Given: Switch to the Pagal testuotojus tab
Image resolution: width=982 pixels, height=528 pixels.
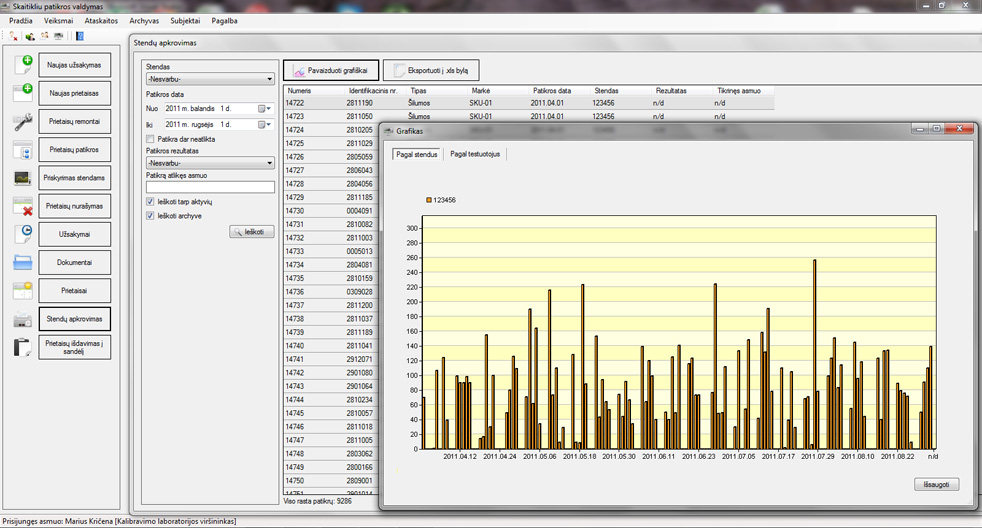Looking at the screenshot, I should (477, 154).
